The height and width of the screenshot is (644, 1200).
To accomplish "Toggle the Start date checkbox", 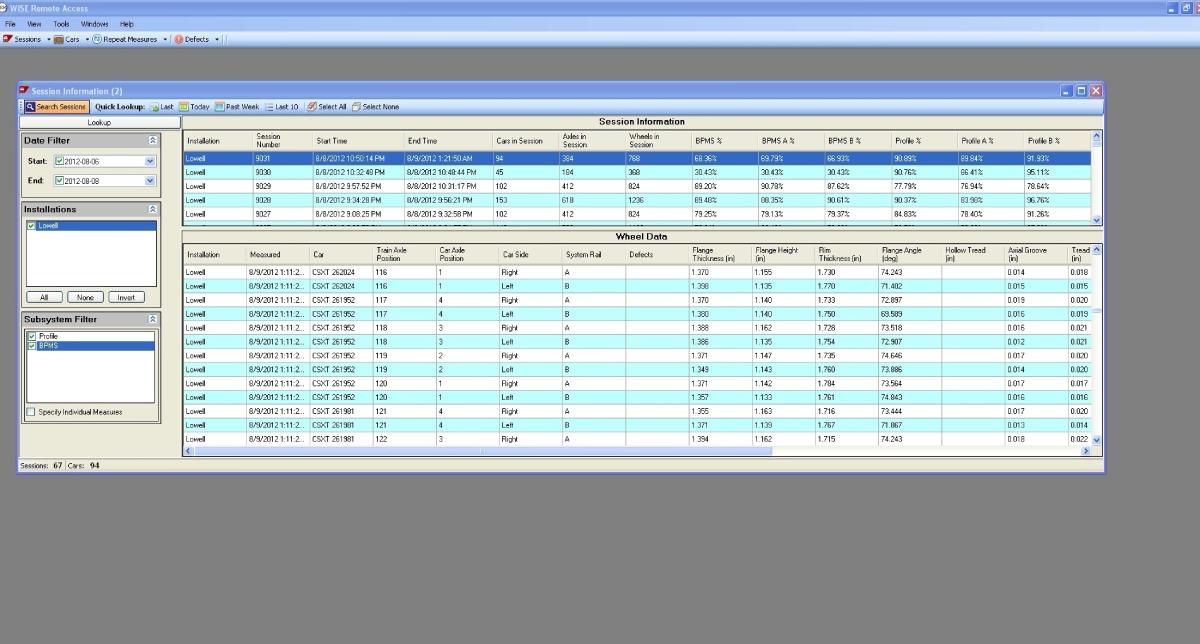I will (x=59, y=160).
